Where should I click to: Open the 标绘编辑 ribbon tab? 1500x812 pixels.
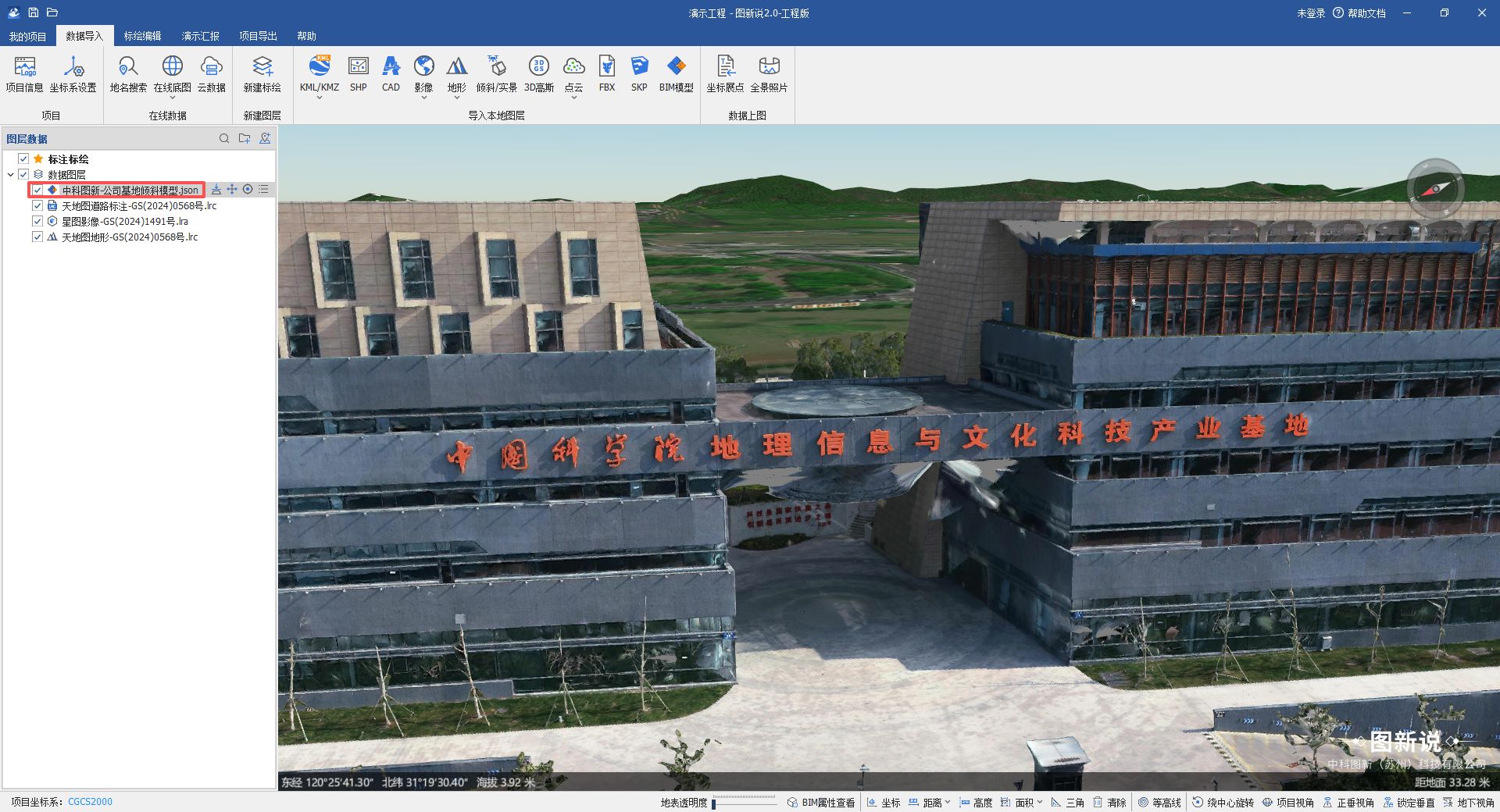click(142, 36)
